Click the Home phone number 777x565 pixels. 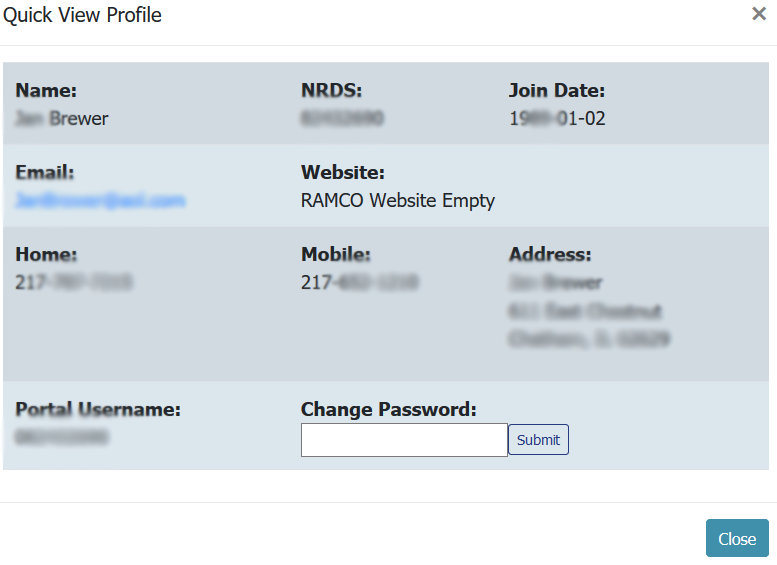tap(74, 282)
